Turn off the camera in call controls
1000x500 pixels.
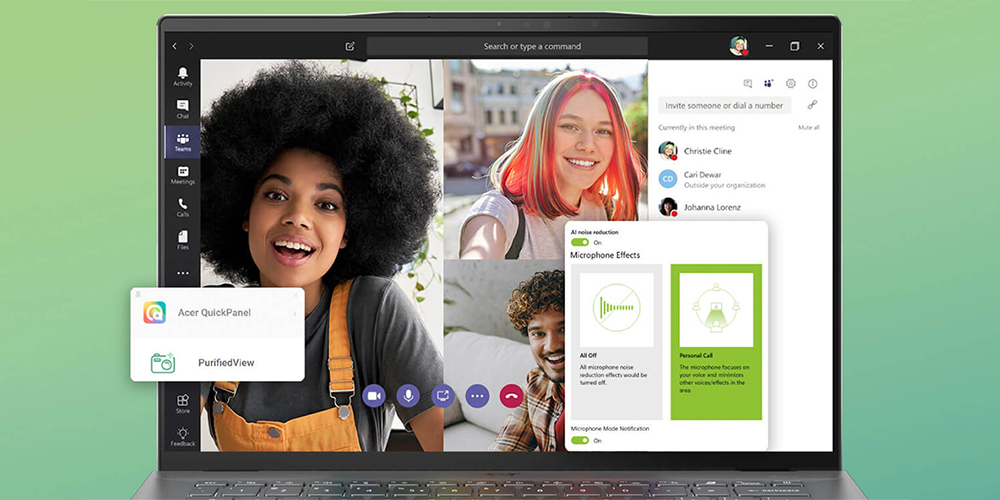pyautogui.click(x=374, y=396)
